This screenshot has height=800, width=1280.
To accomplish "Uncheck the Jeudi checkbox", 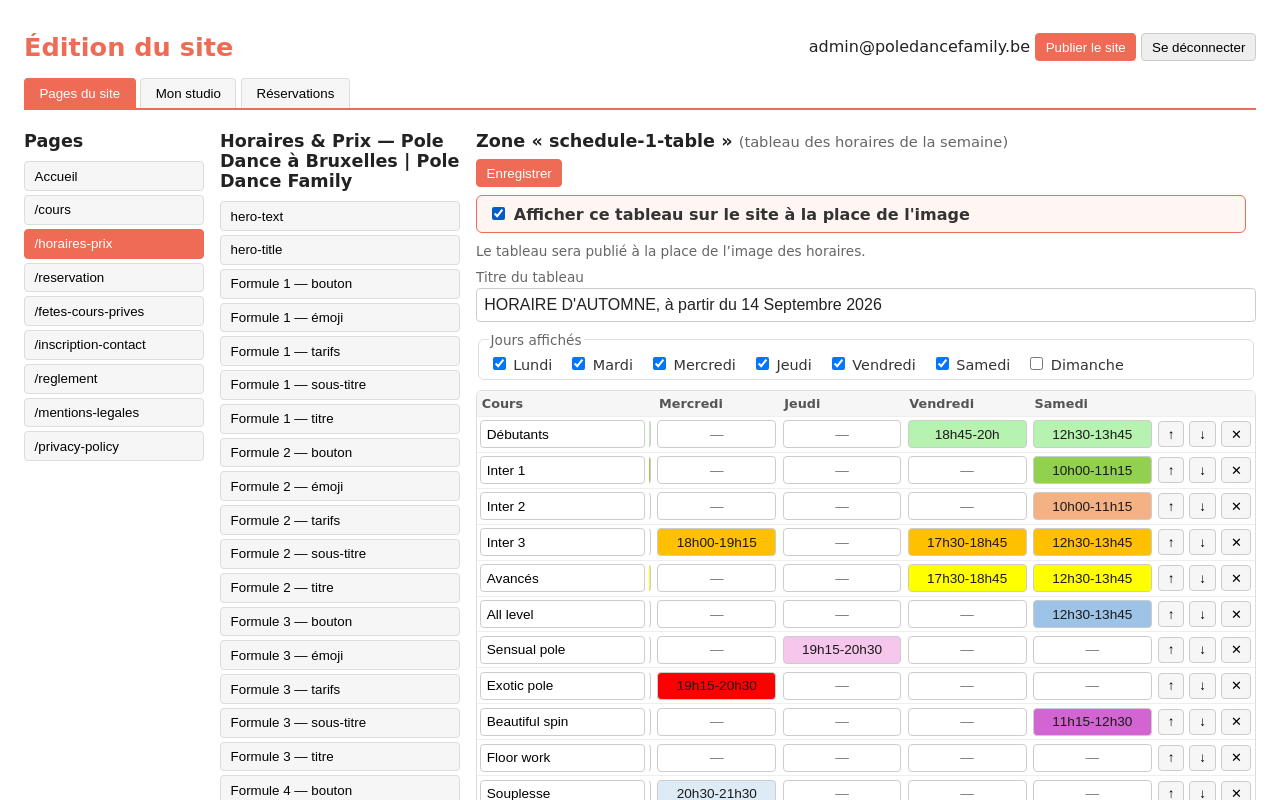I will pos(762,364).
